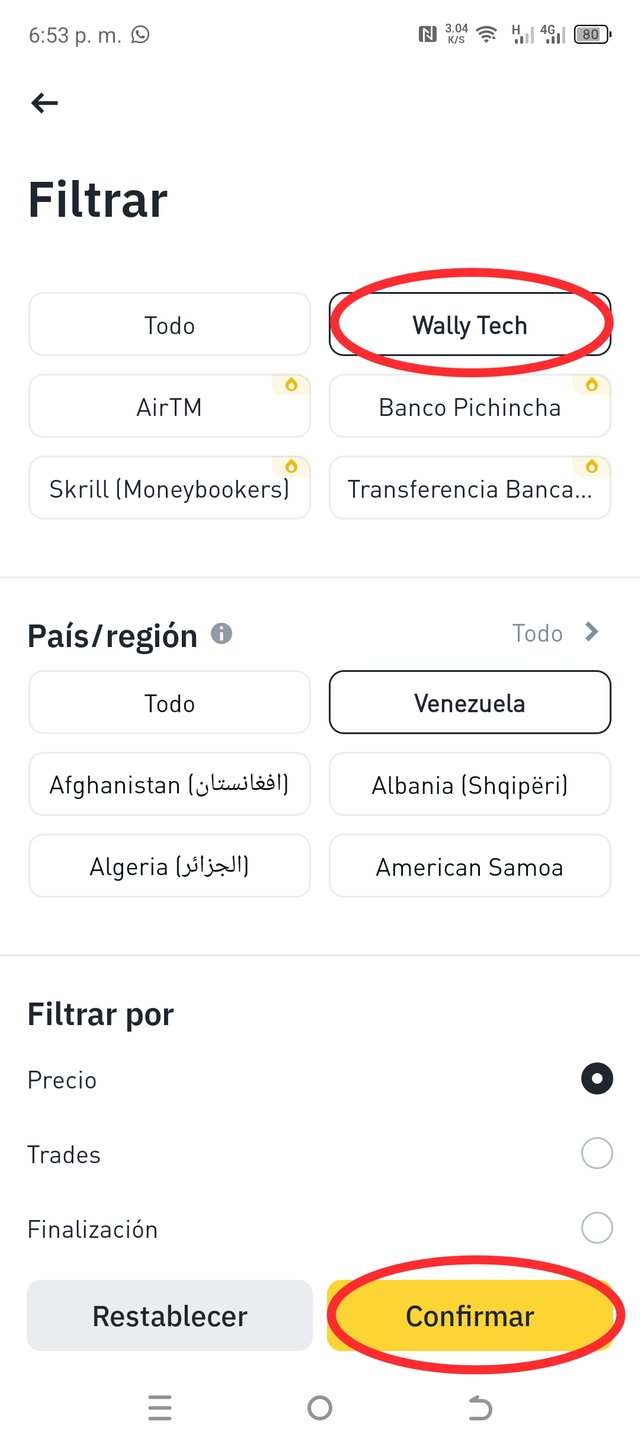
Task: Select the AirTM payment method
Action: pyautogui.click(x=170, y=407)
